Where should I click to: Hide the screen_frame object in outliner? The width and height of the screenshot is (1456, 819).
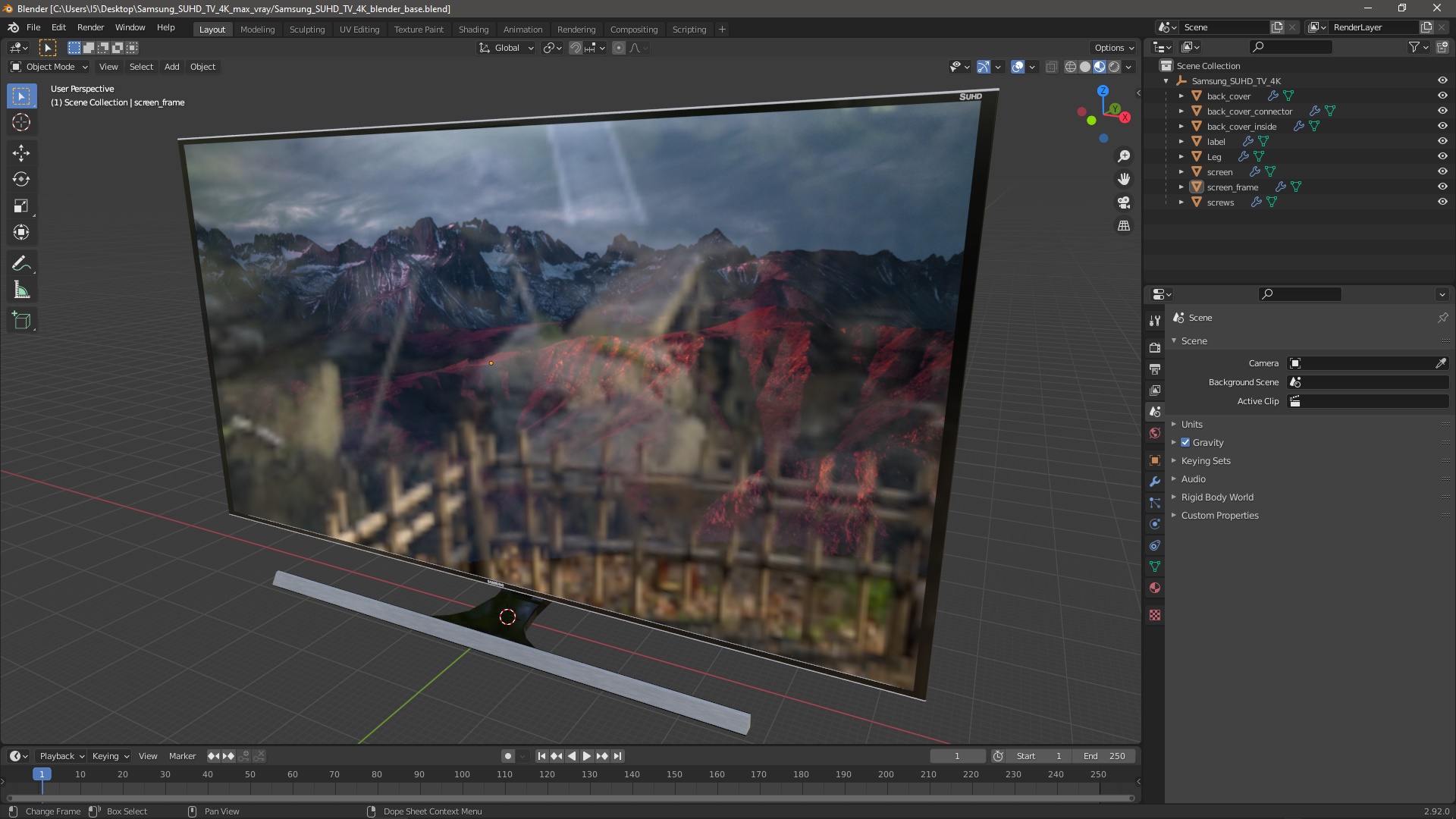coord(1442,187)
